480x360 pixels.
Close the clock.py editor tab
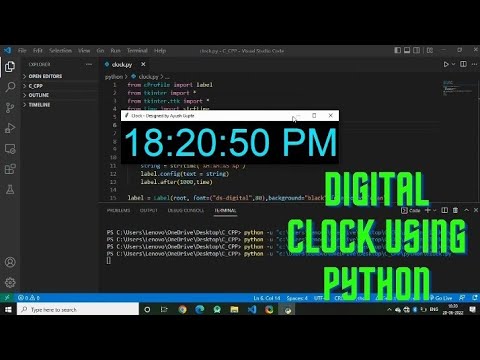pos(143,64)
